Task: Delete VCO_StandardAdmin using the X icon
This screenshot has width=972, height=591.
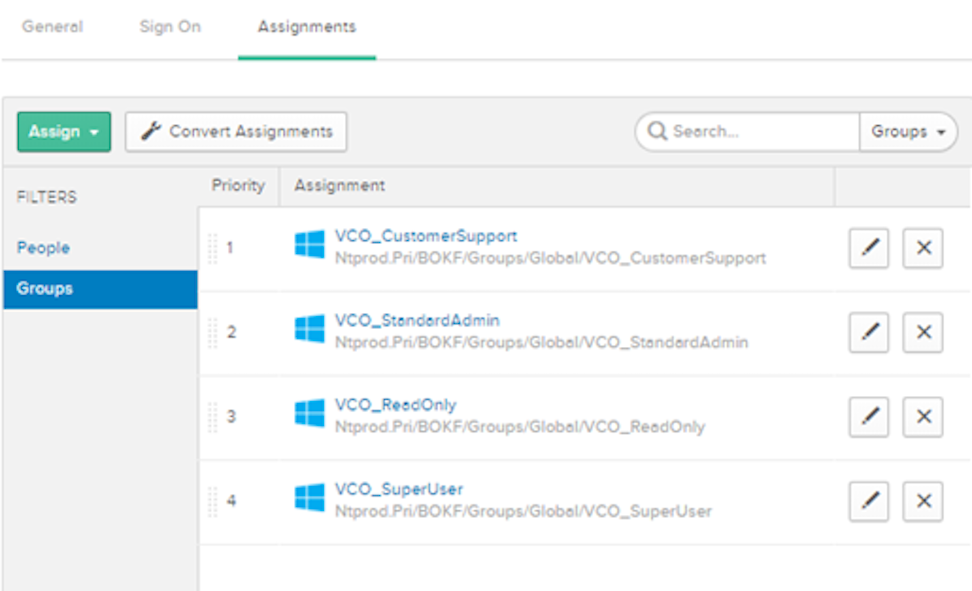Action: (923, 332)
